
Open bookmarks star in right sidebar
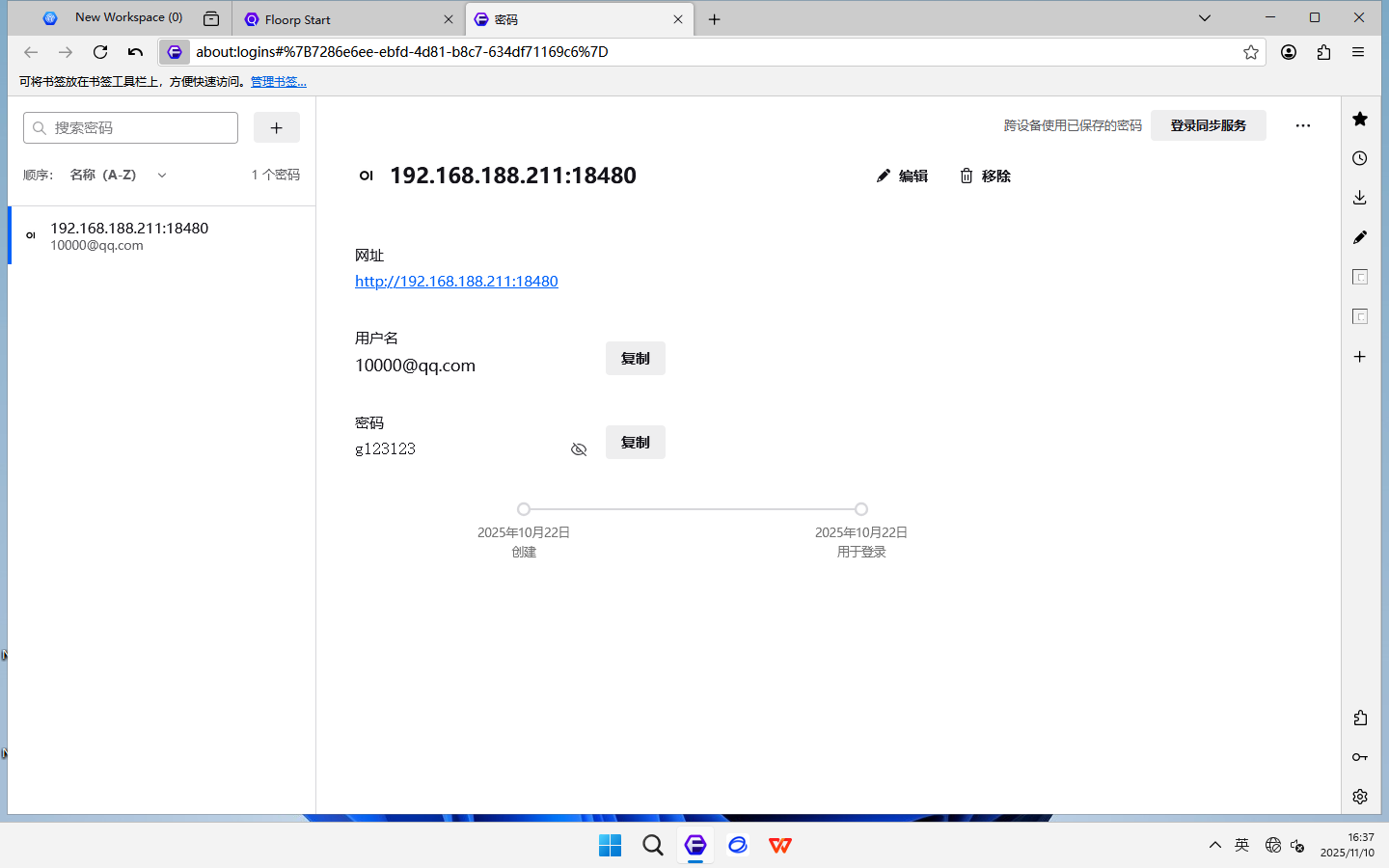coord(1360,119)
